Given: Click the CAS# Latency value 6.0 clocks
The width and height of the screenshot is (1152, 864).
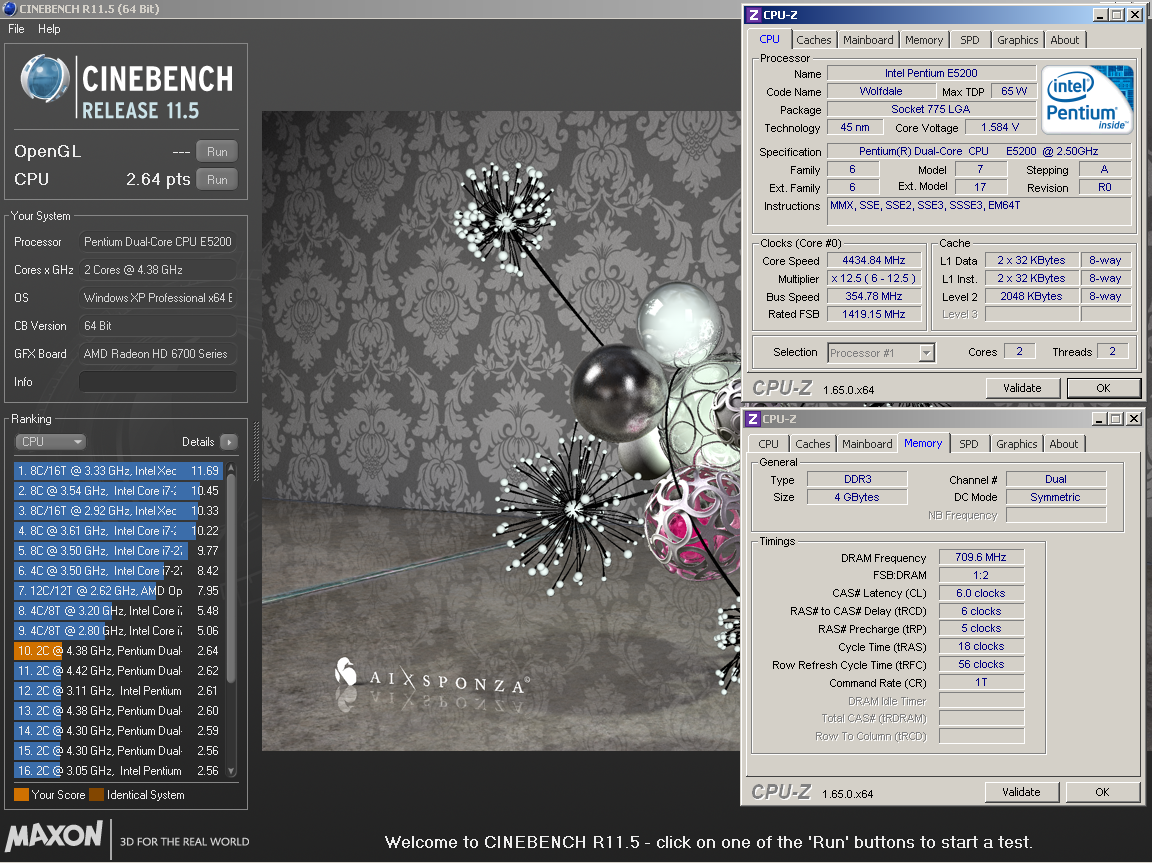Looking at the screenshot, I should (x=981, y=593).
